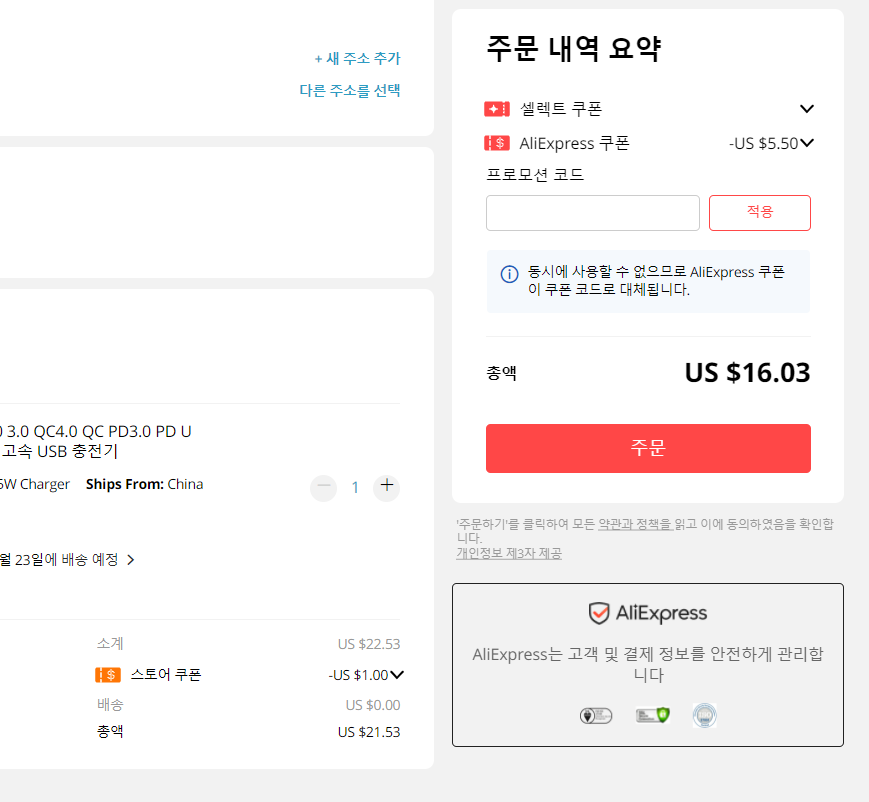The image size is (869, 802).
Task: Decrease item quantity with minus button
Action: [324, 487]
